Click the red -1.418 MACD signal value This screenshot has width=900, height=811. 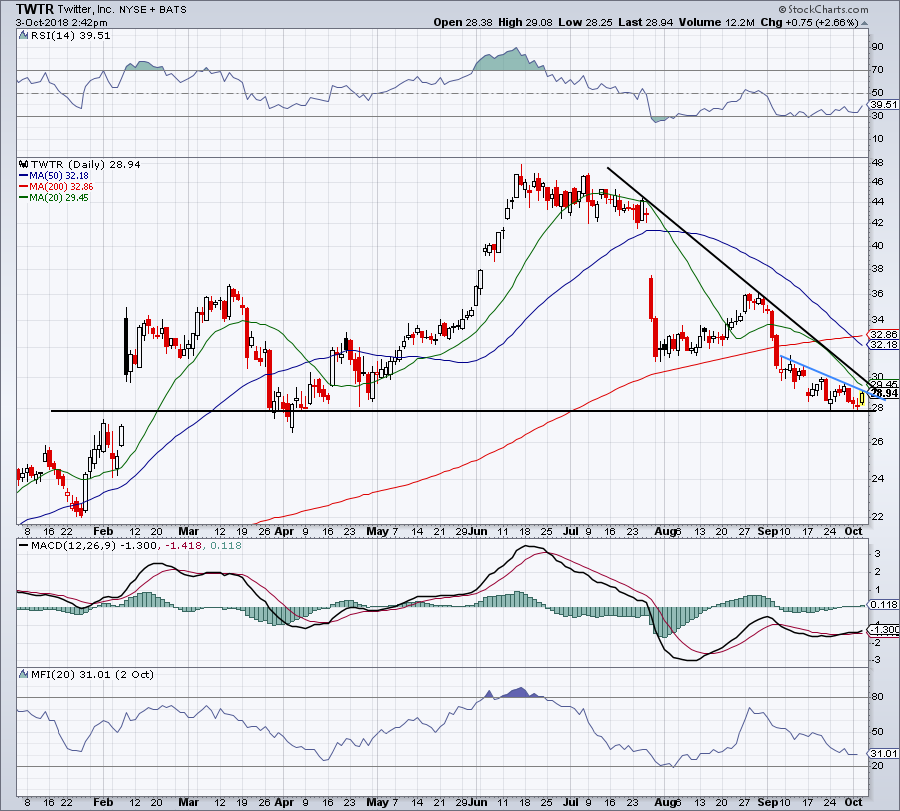click(183, 545)
